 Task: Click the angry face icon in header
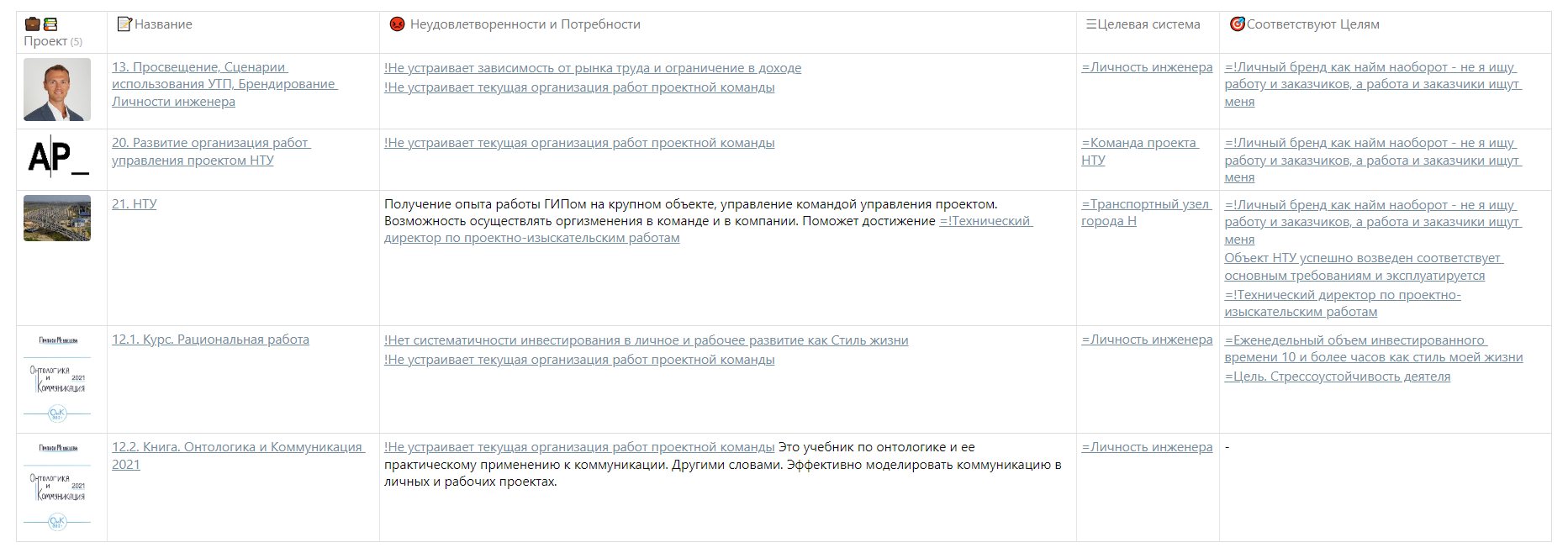point(397,24)
